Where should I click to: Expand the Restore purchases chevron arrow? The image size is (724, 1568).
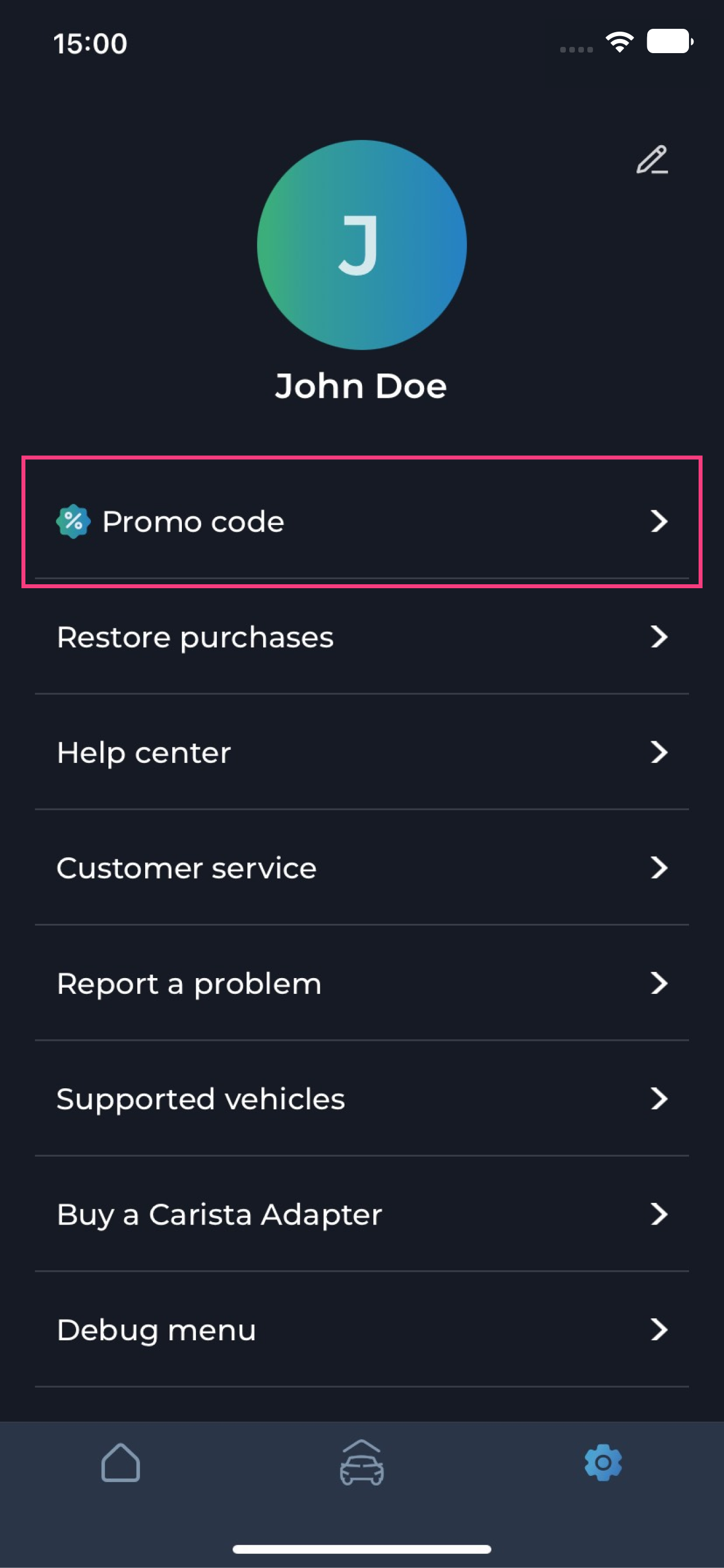pos(659,637)
